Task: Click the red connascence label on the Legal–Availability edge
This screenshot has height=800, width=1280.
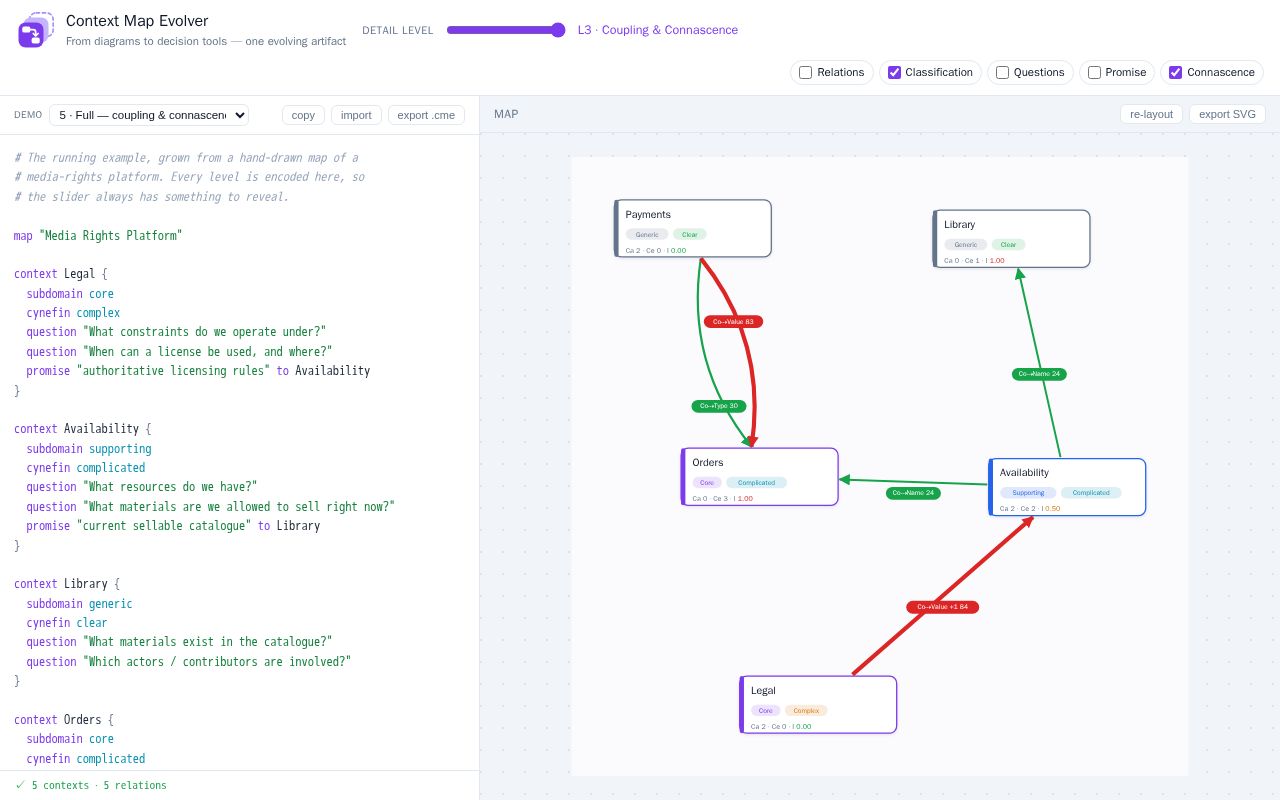Action: click(x=942, y=607)
